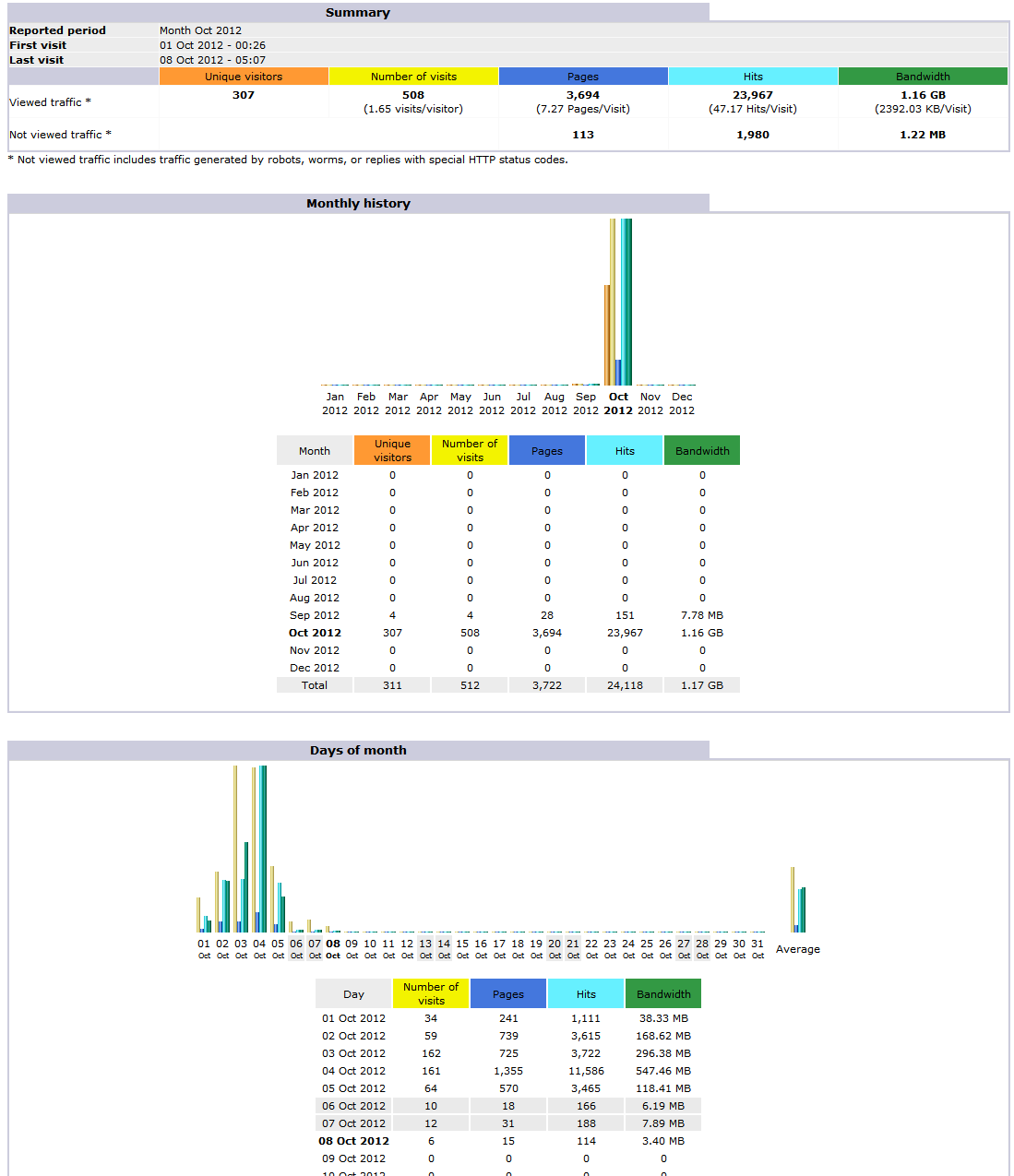Select the blue Pages header in Summary

pyautogui.click(x=583, y=77)
